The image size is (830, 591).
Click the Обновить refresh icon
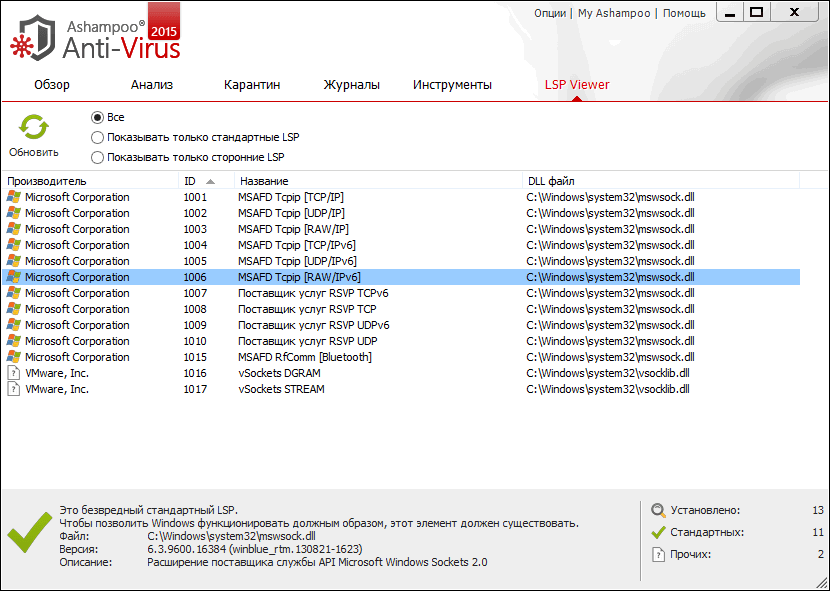click(33, 124)
